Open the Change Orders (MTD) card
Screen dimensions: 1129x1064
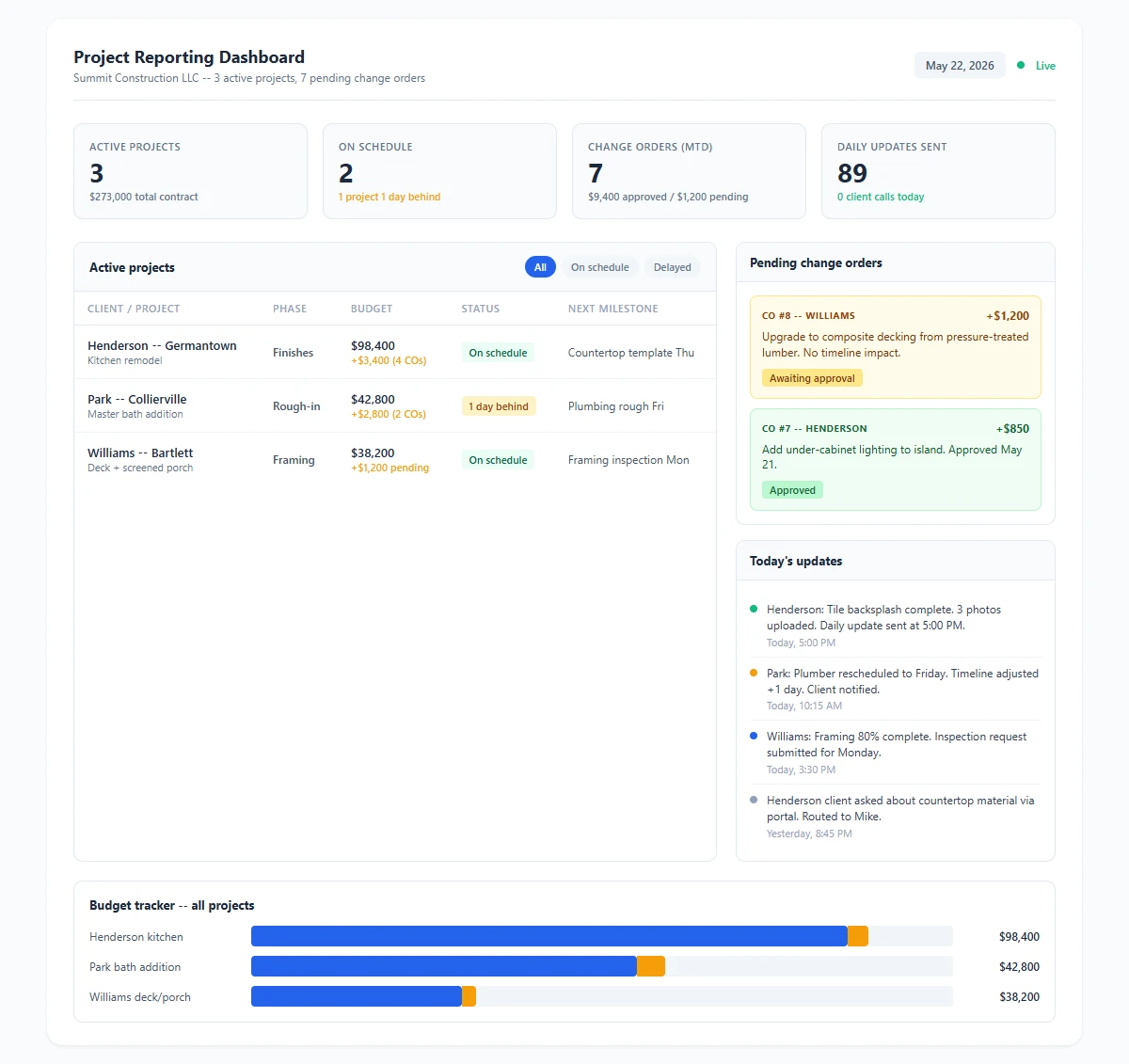point(689,171)
